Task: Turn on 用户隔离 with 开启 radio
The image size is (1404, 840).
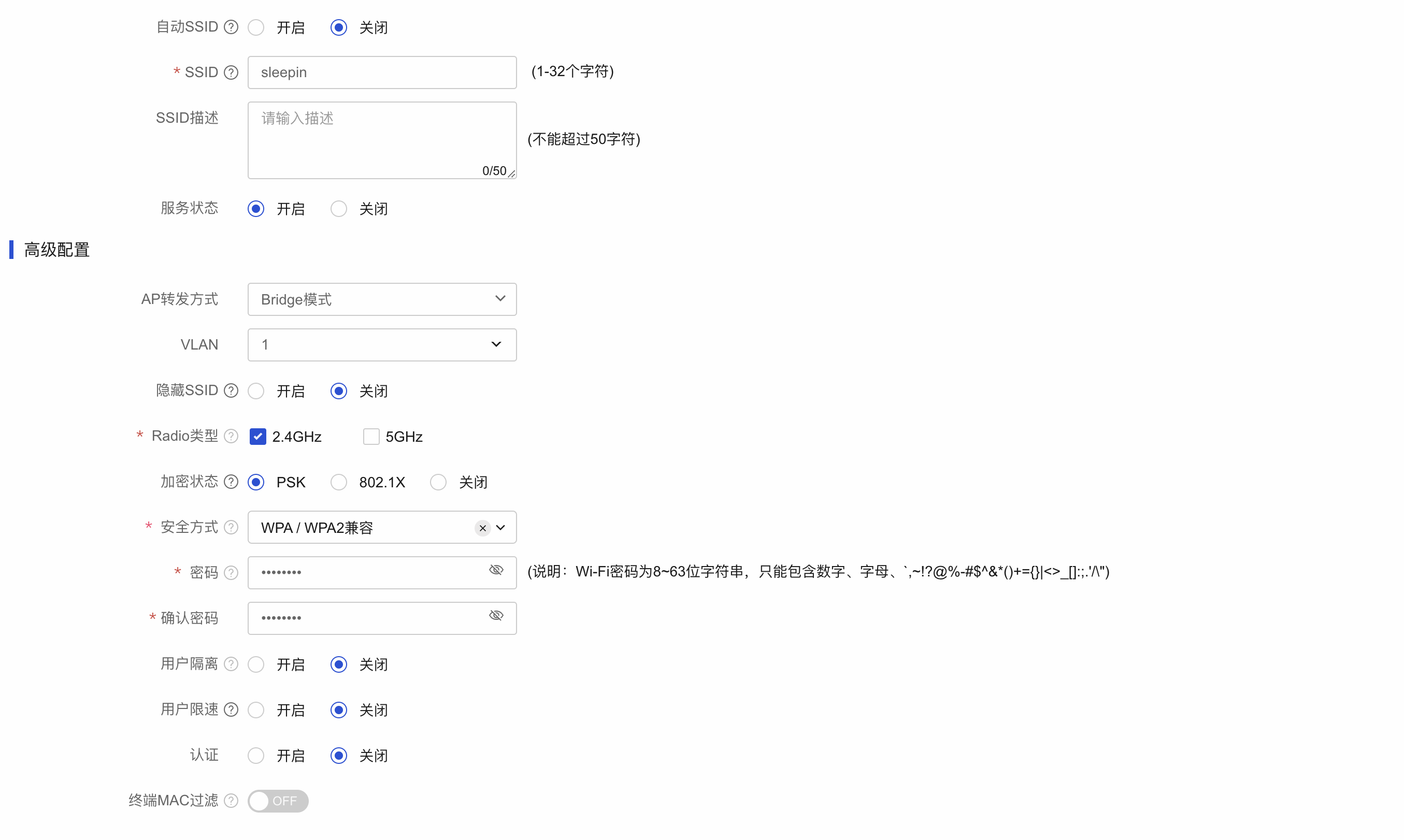Action: point(256,664)
